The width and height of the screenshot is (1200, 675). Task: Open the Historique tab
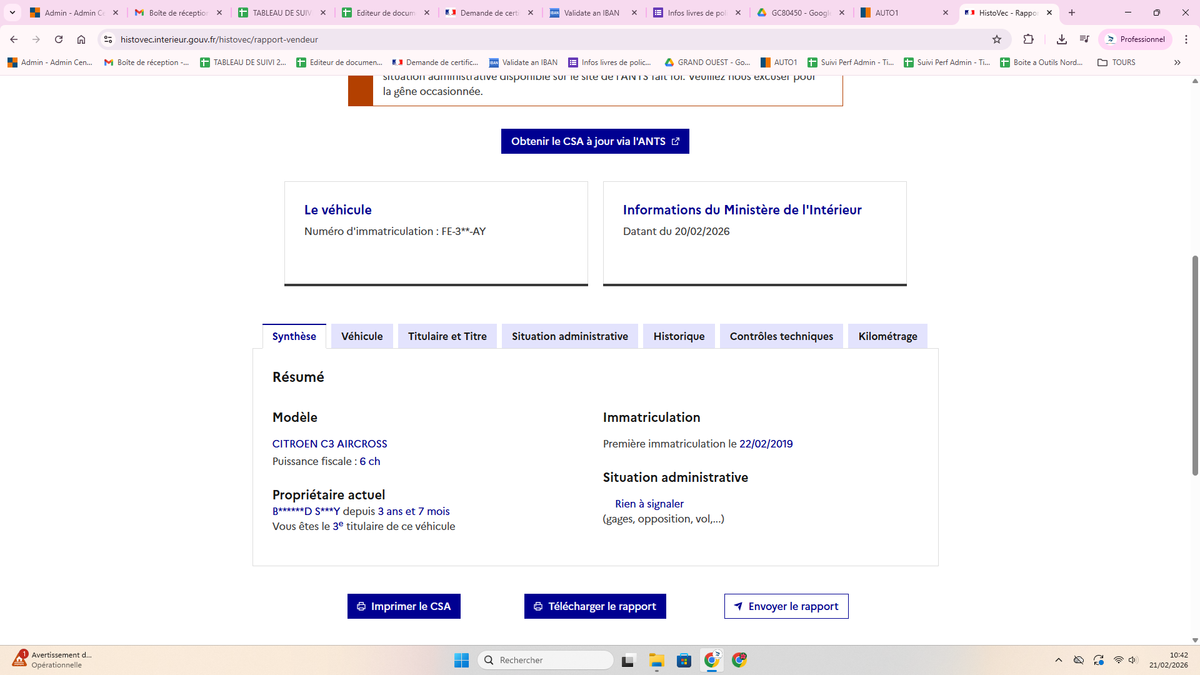coord(679,336)
